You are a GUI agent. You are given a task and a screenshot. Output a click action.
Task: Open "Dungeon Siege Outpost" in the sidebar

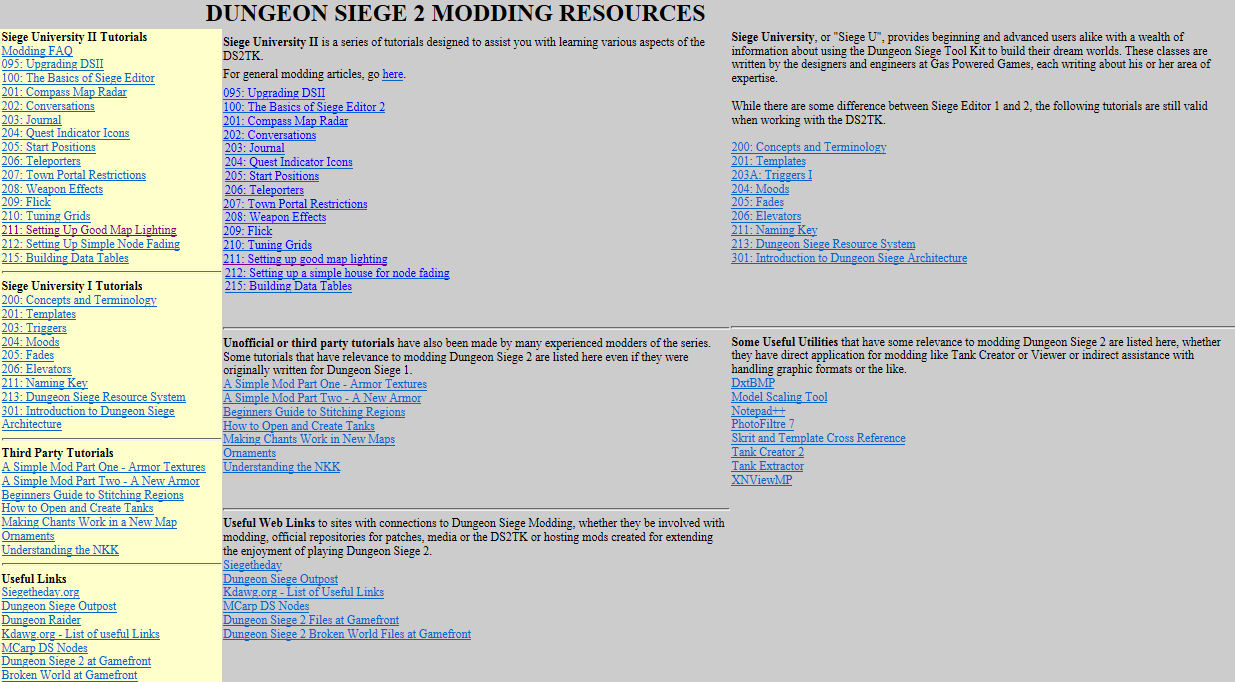click(x=59, y=606)
